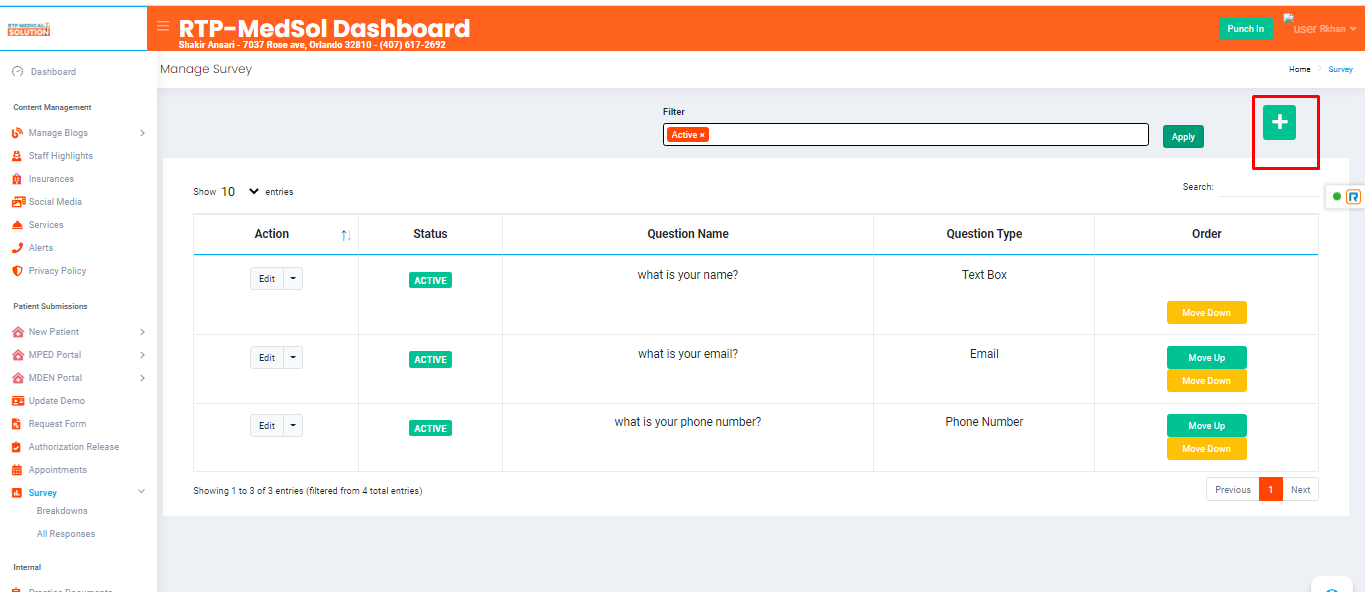The width and height of the screenshot is (1365, 592).
Task: Go to the Next page
Action: (x=1300, y=490)
